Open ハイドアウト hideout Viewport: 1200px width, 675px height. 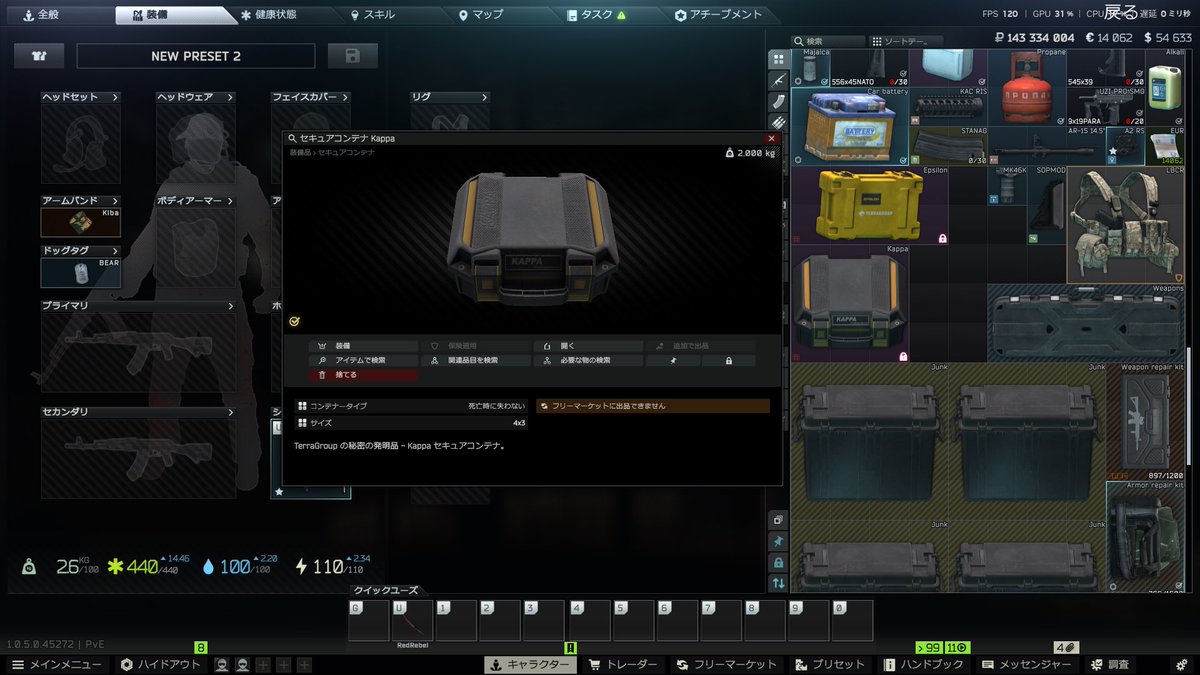click(x=160, y=664)
